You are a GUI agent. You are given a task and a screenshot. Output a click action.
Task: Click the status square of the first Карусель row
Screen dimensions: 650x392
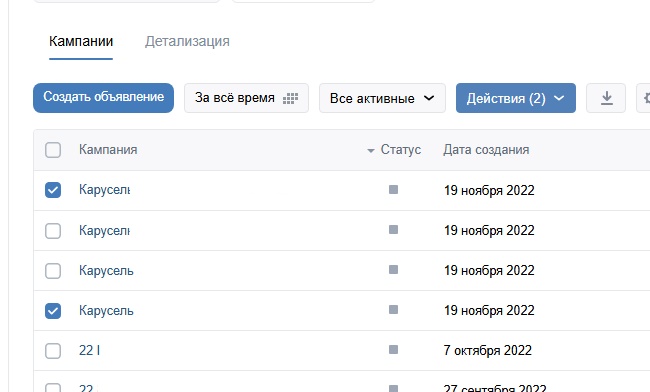click(x=393, y=190)
